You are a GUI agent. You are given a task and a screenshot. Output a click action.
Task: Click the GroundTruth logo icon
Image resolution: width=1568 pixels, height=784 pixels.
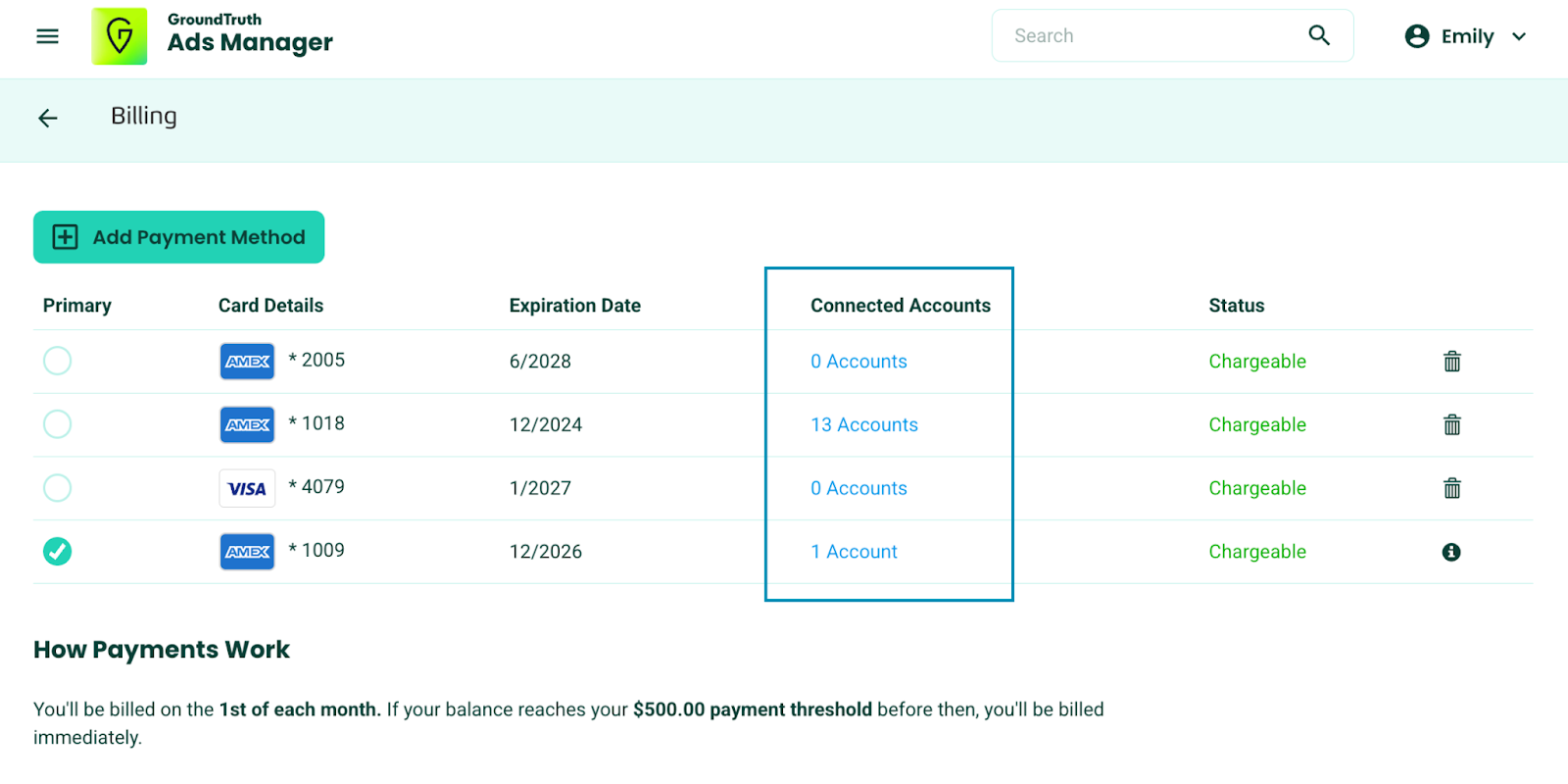[120, 36]
